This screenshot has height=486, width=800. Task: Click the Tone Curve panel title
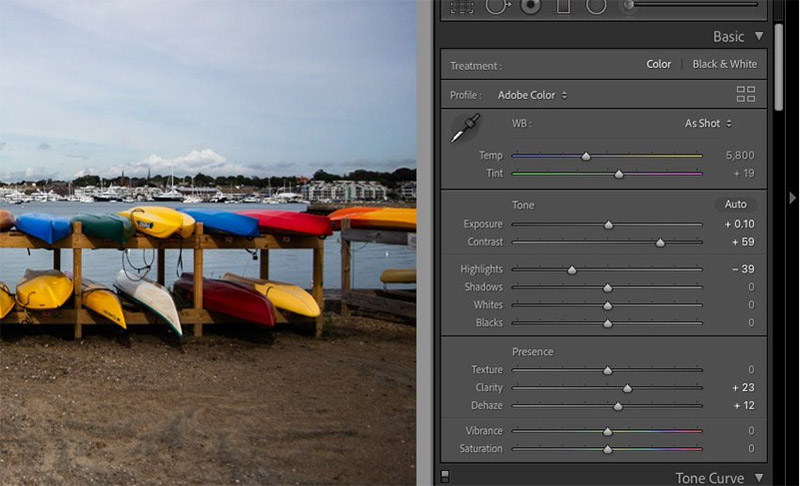pos(709,478)
